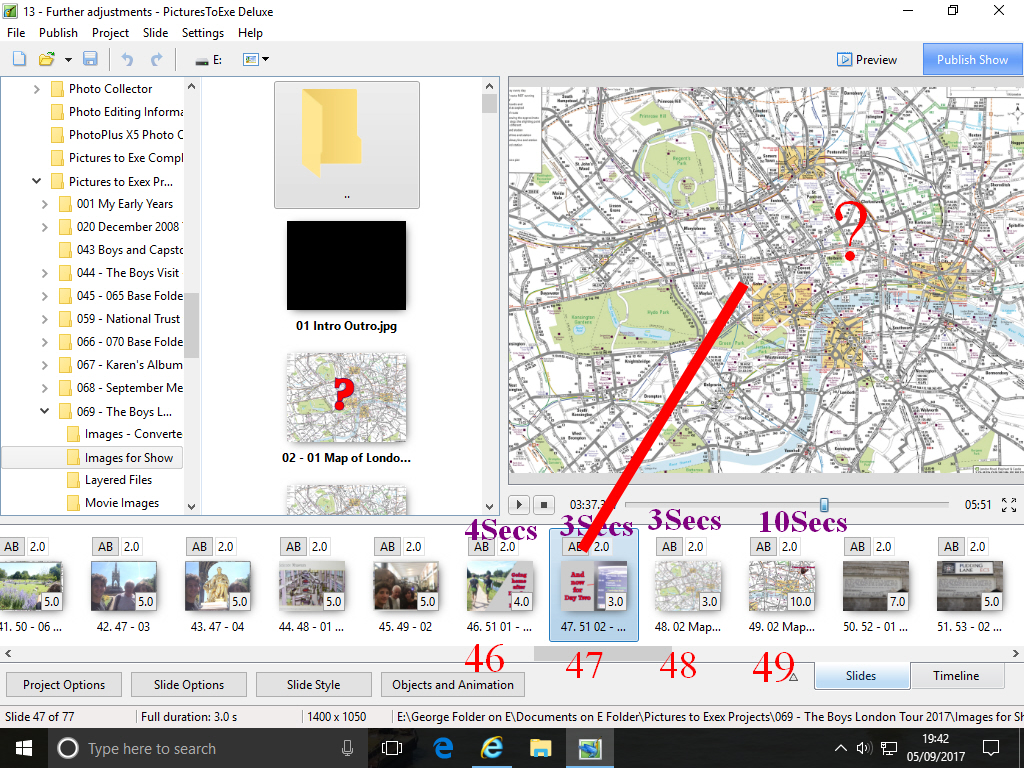Open Project Options

pyautogui.click(x=64, y=684)
